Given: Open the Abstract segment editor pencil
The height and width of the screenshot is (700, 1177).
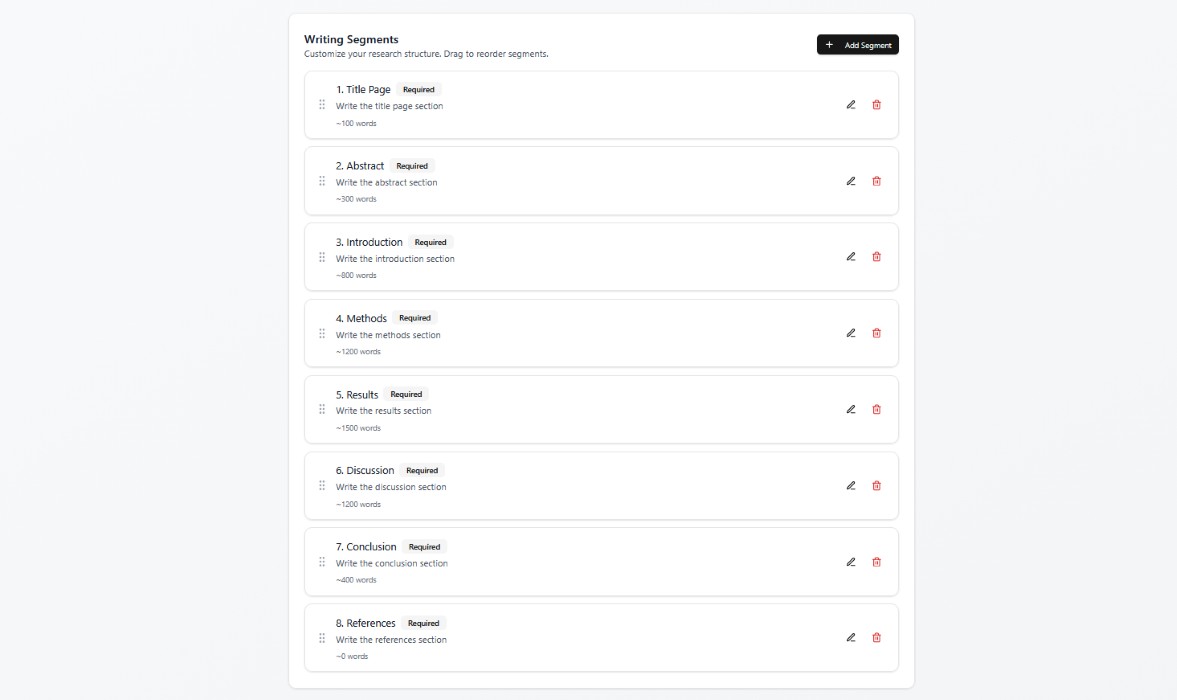Looking at the screenshot, I should coord(851,181).
